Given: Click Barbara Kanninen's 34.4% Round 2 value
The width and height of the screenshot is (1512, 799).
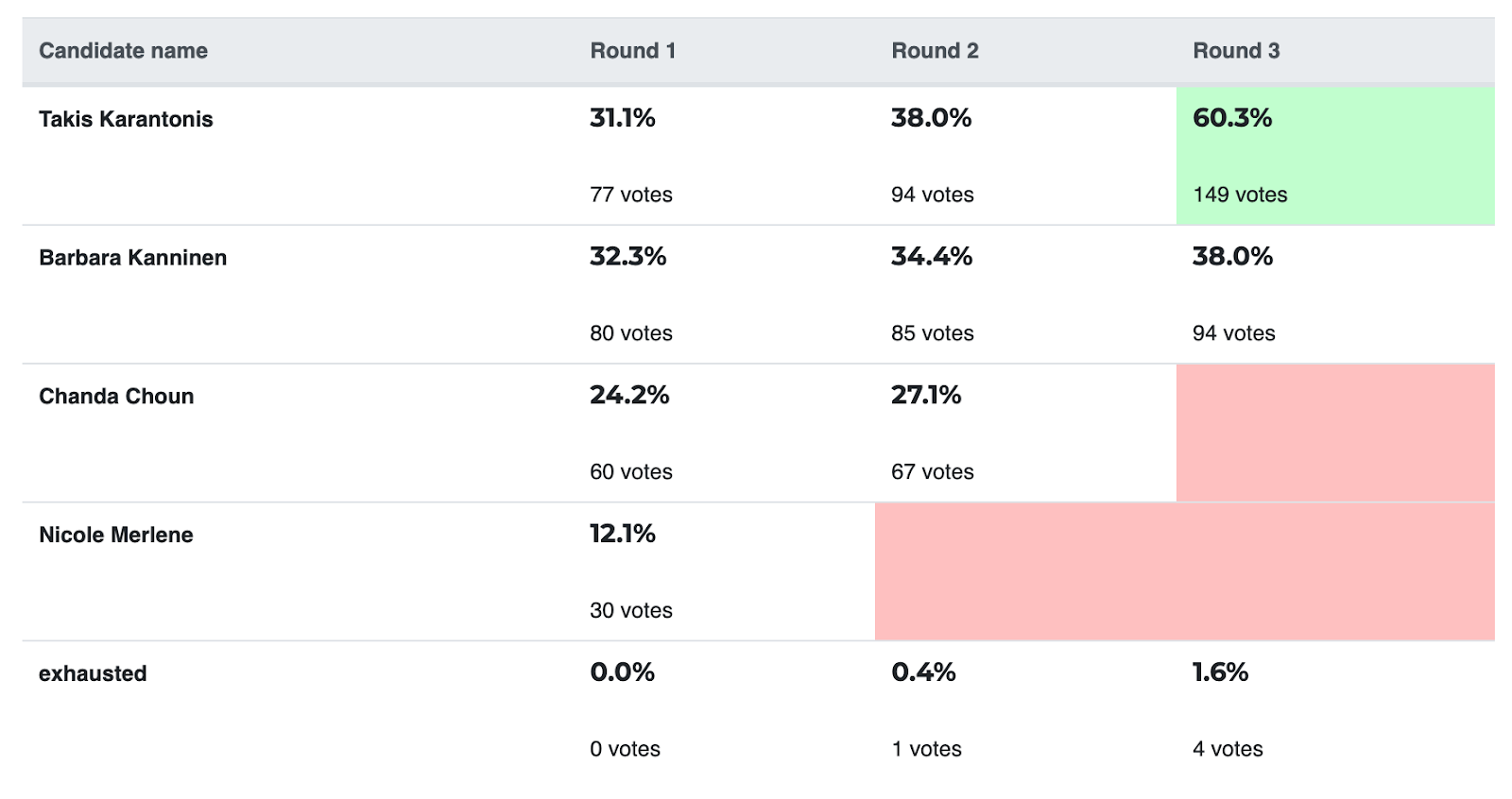Looking at the screenshot, I should (931, 257).
